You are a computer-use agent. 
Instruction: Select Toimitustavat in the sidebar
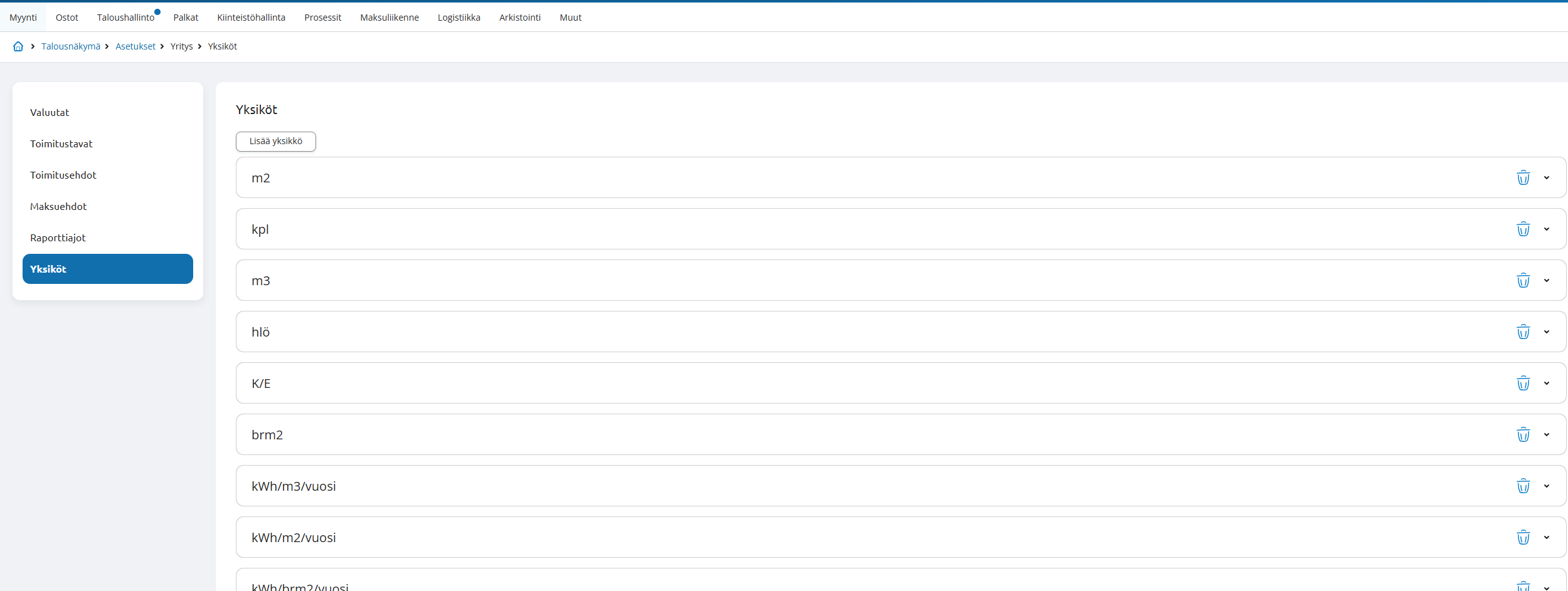[x=108, y=144]
